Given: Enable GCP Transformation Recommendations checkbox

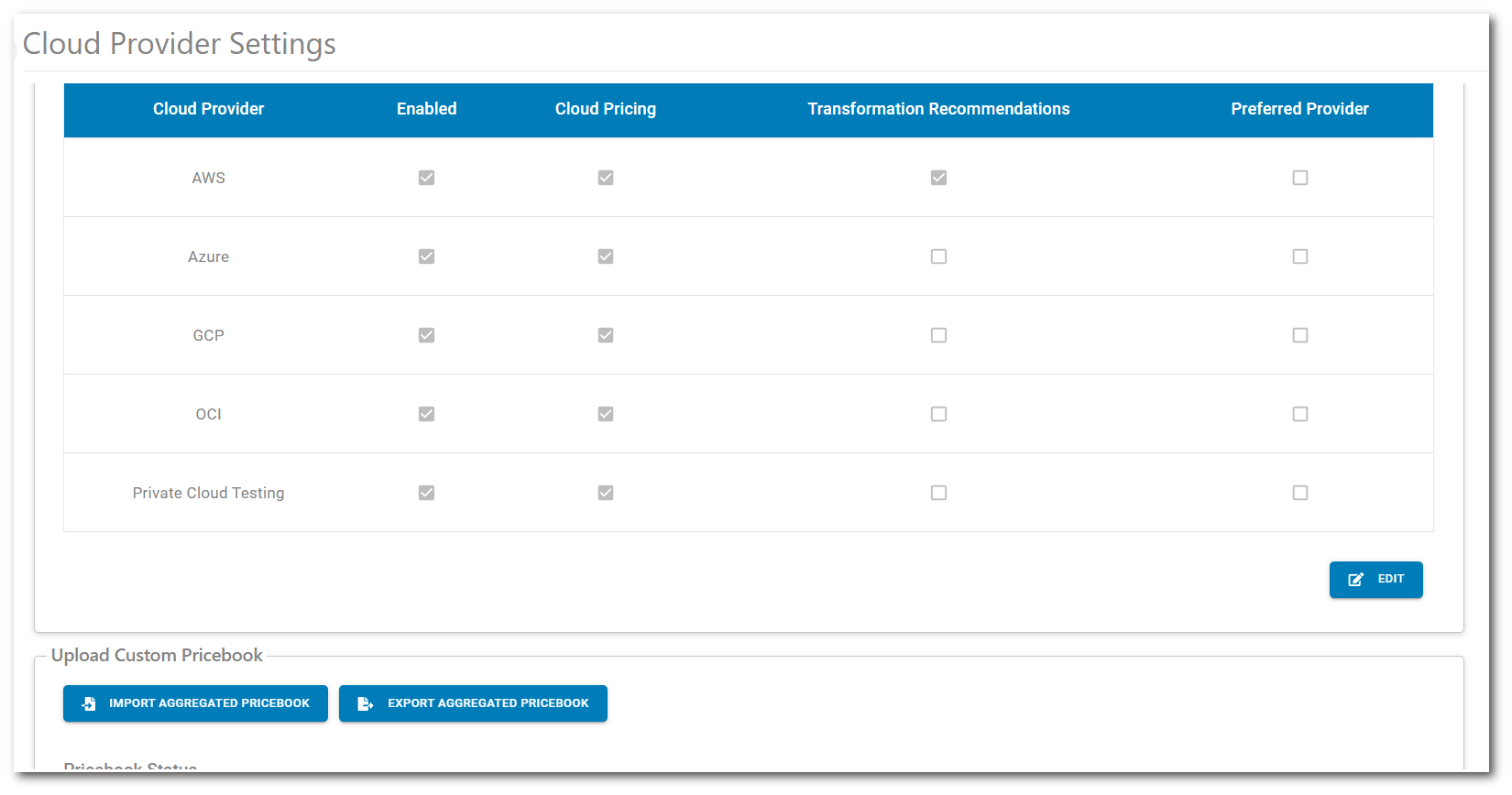Looking at the screenshot, I should (x=938, y=335).
